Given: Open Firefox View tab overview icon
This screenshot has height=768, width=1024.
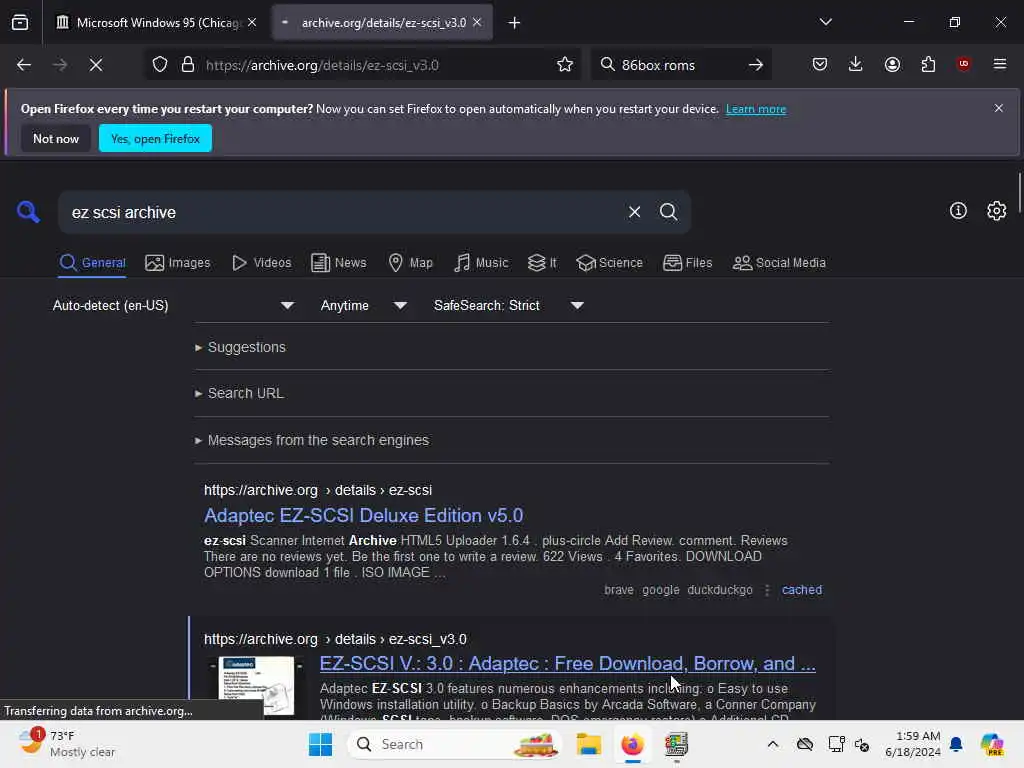Looking at the screenshot, I should [x=20, y=22].
